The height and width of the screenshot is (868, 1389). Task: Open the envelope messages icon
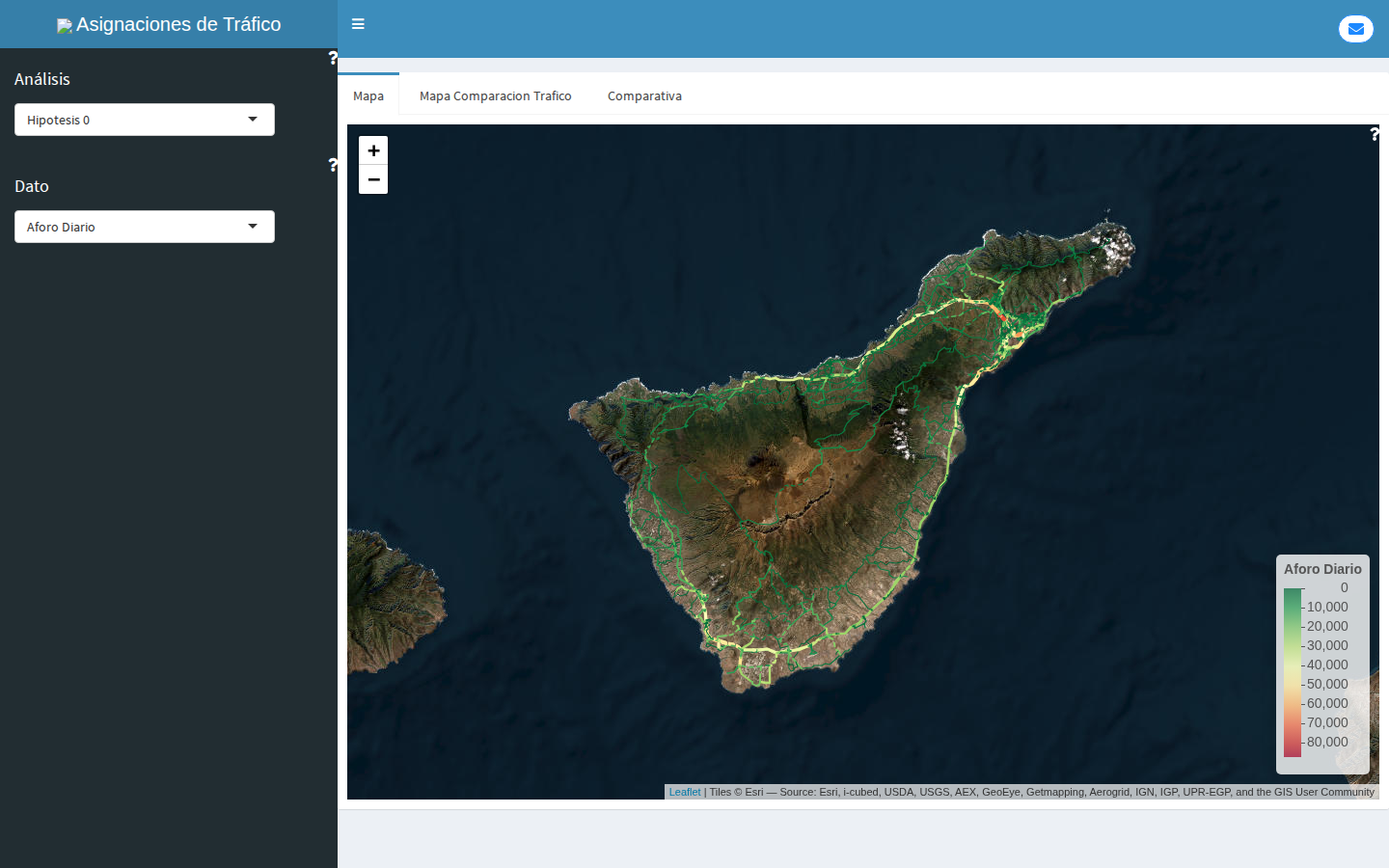(x=1355, y=29)
